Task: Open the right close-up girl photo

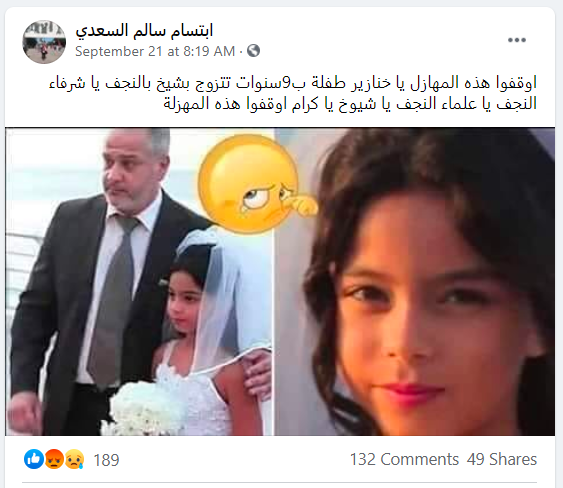Action: tap(415, 282)
